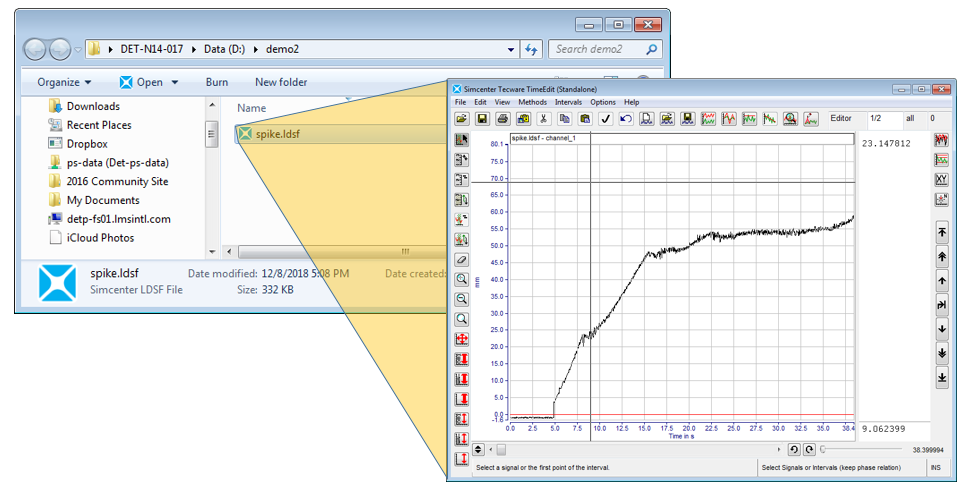This screenshot has height=485, width=959.
Task: Click the scissors Cut icon
Action: (543, 119)
